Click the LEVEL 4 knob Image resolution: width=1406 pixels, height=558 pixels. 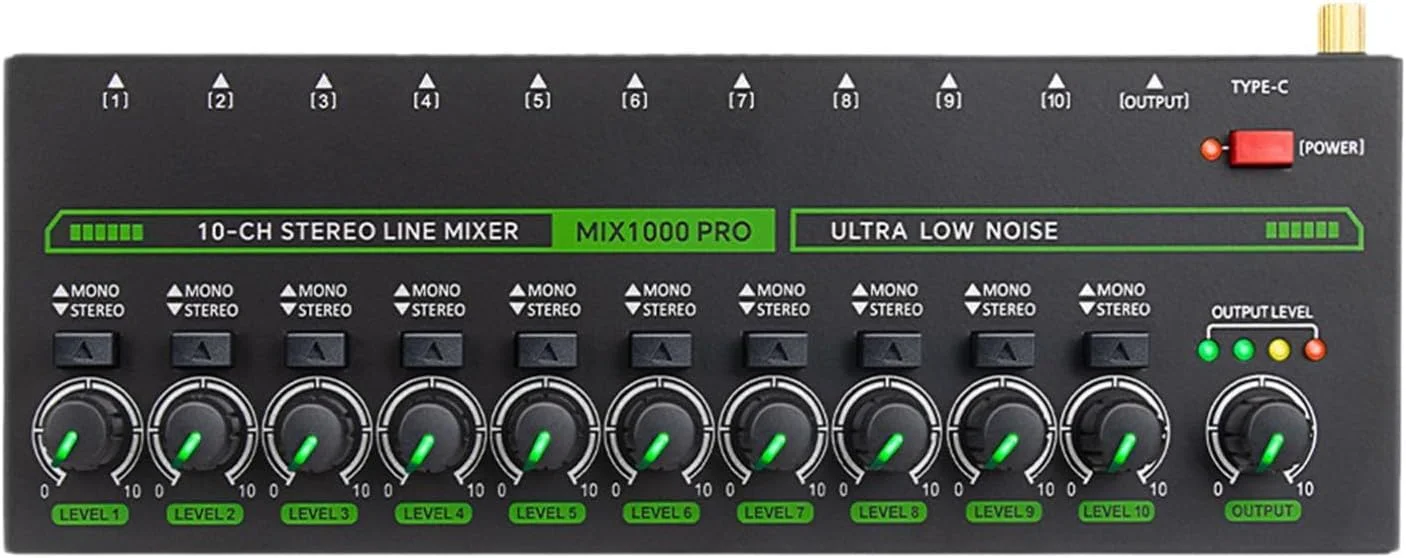(430, 431)
